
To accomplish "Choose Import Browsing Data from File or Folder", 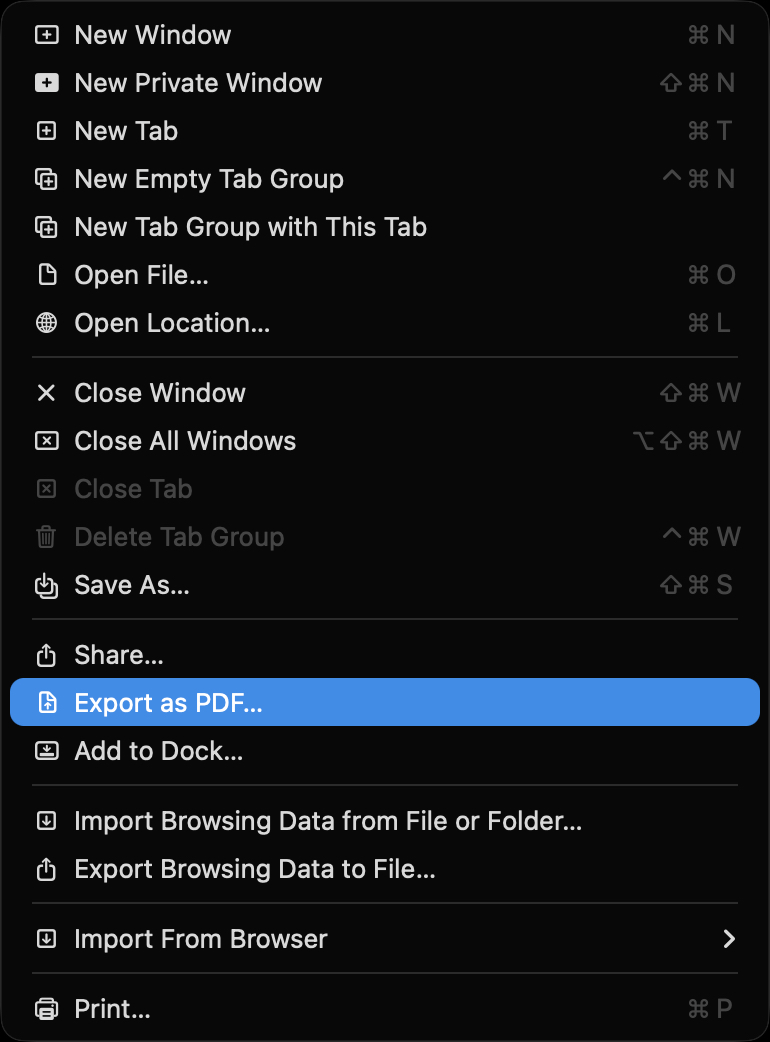I will point(328,821).
